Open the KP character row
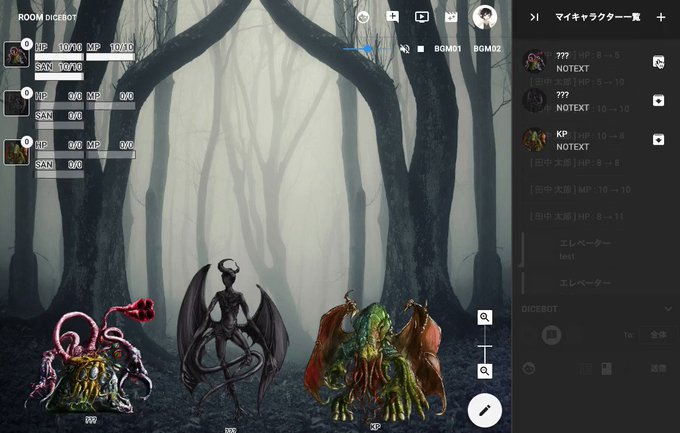Image resolution: width=680 pixels, height=433 pixels. (595, 140)
